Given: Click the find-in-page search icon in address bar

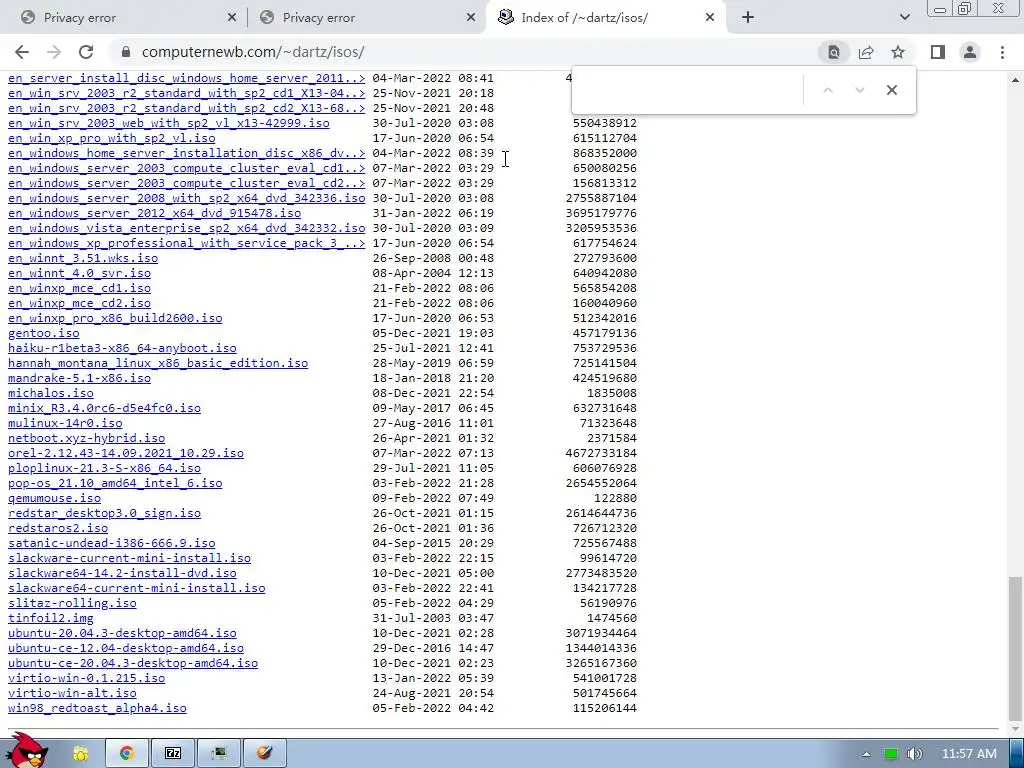Looking at the screenshot, I should pyautogui.click(x=834, y=52).
